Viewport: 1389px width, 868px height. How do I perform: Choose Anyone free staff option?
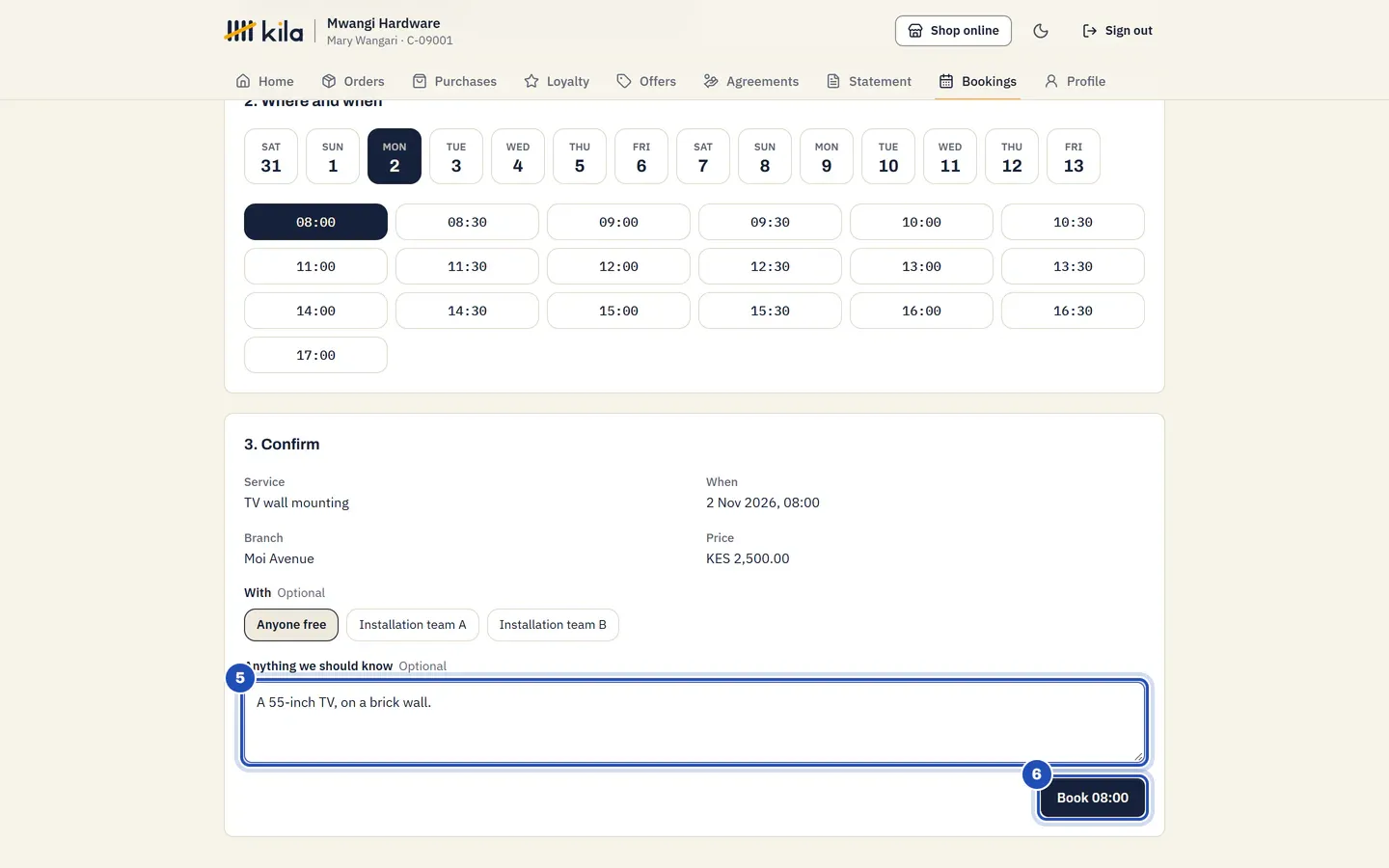coord(291,625)
